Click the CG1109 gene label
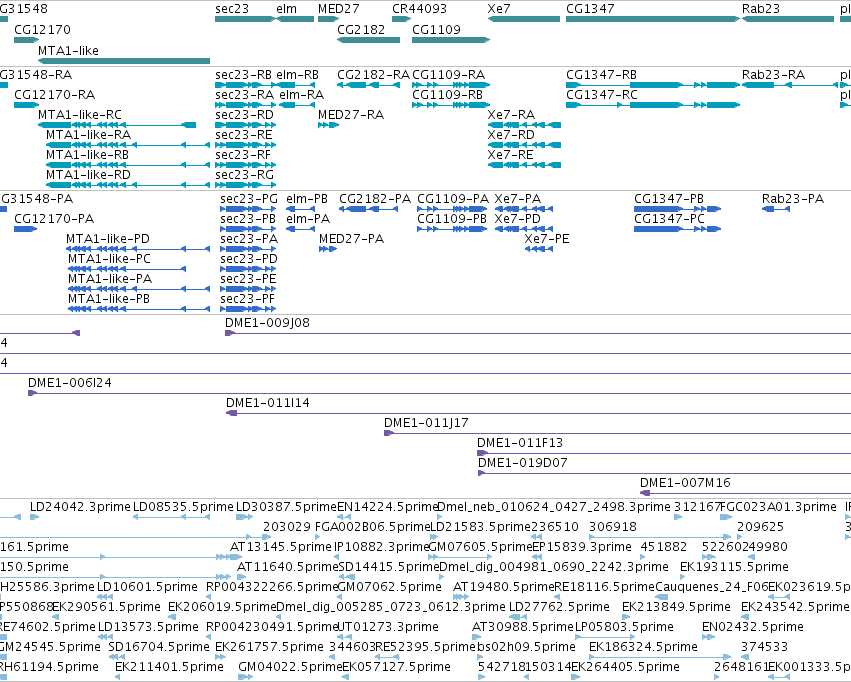Screen dimensions: 851x682 tap(436, 29)
